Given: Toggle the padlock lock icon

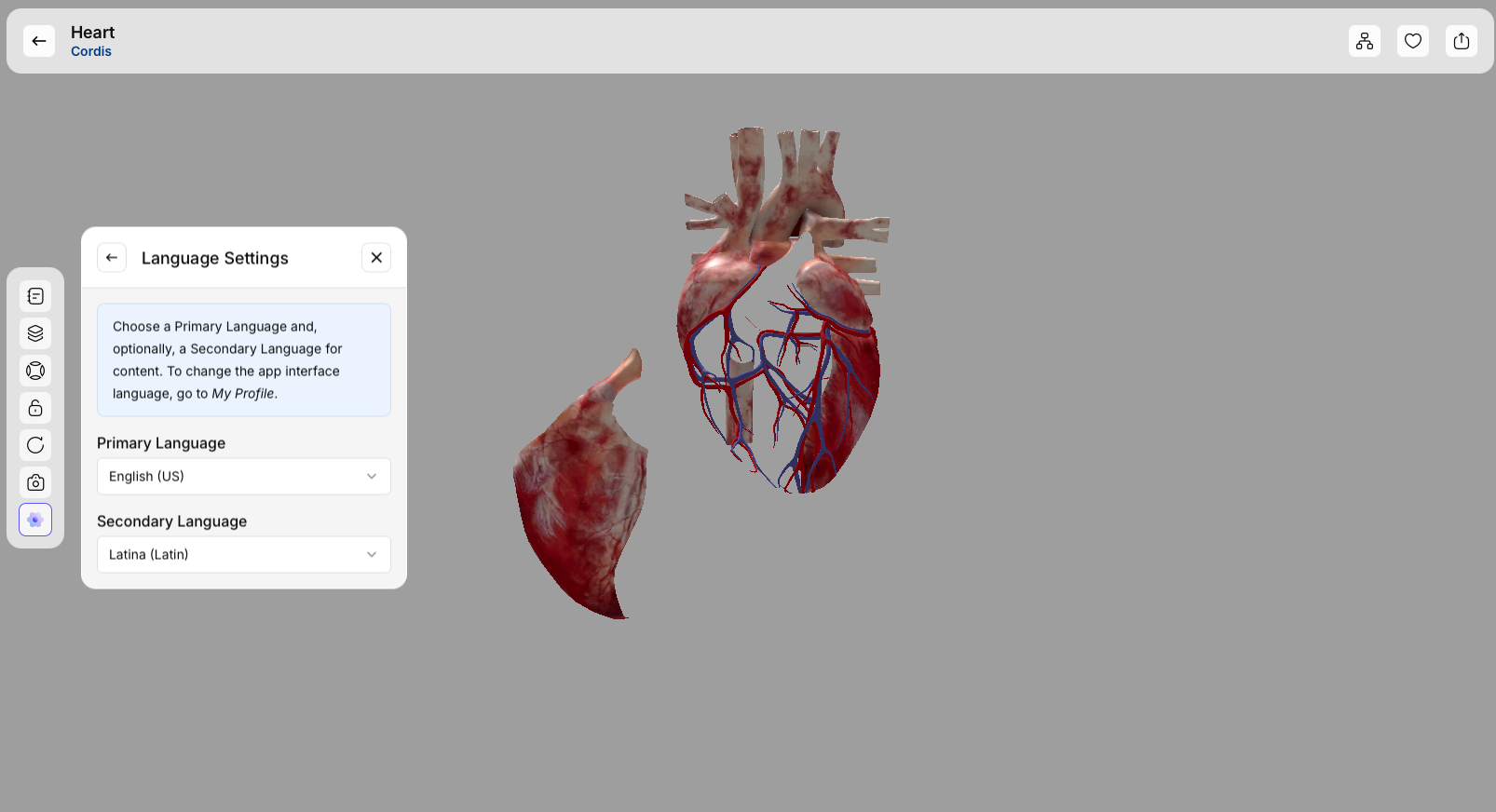Looking at the screenshot, I should click(35, 408).
